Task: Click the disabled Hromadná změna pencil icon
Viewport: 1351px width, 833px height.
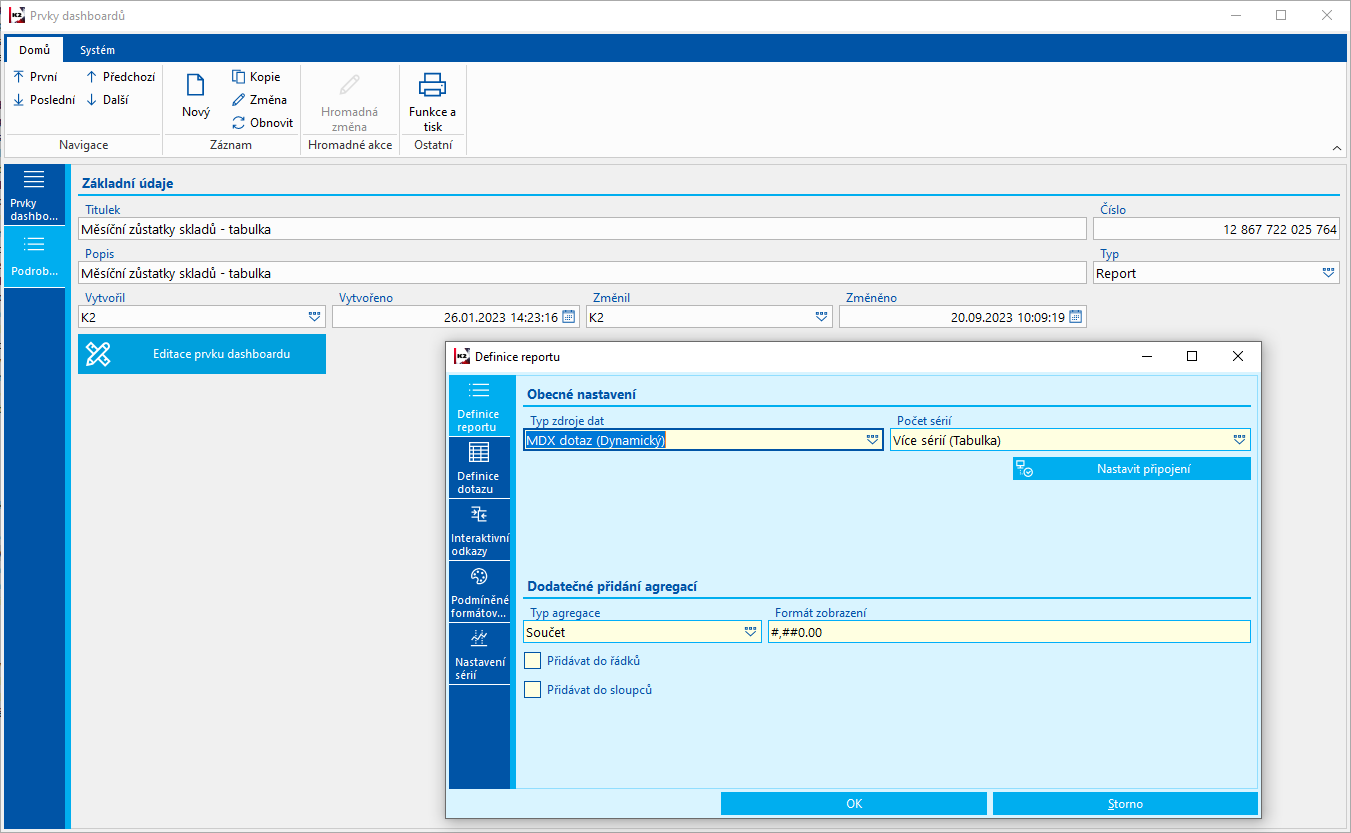Action: click(350, 84)
